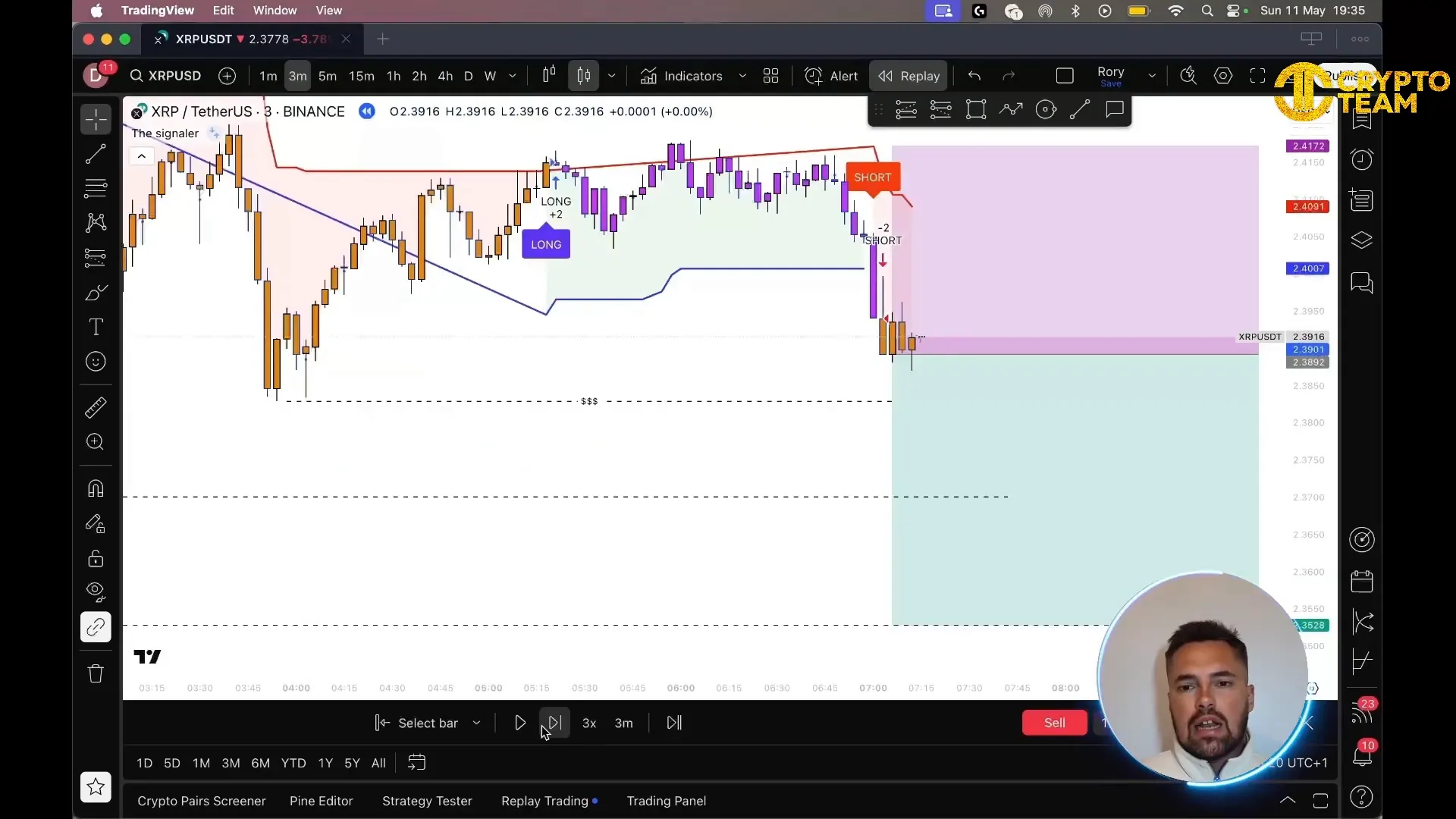This screenshot has height=819, width=1456.
Task: Click the red Sell button
Action: click(x=1054, y=723)
